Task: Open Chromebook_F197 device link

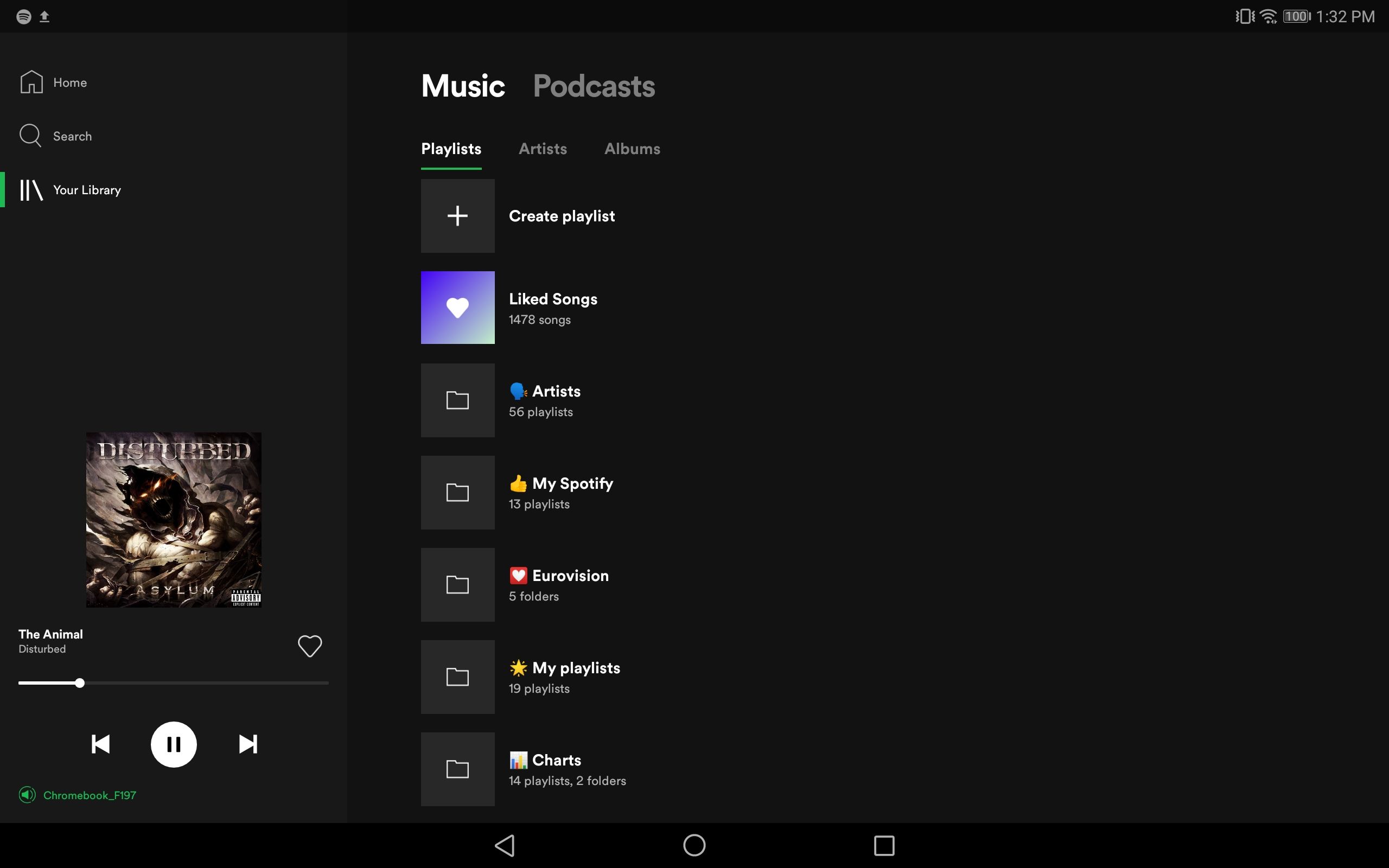Action: (90, 795)
